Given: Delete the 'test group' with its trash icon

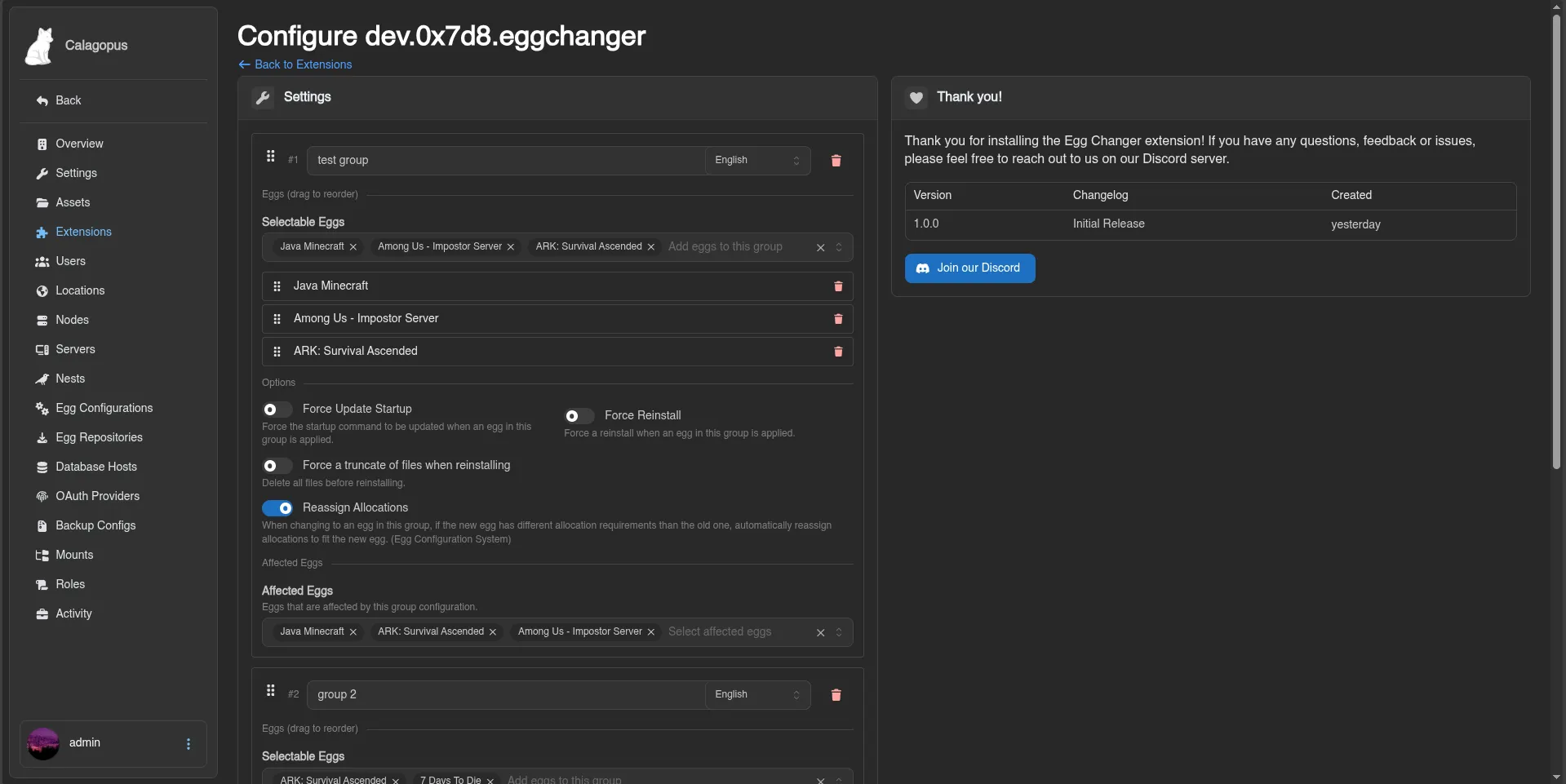Looking at the screenshot, I should [x=836, y=161].
